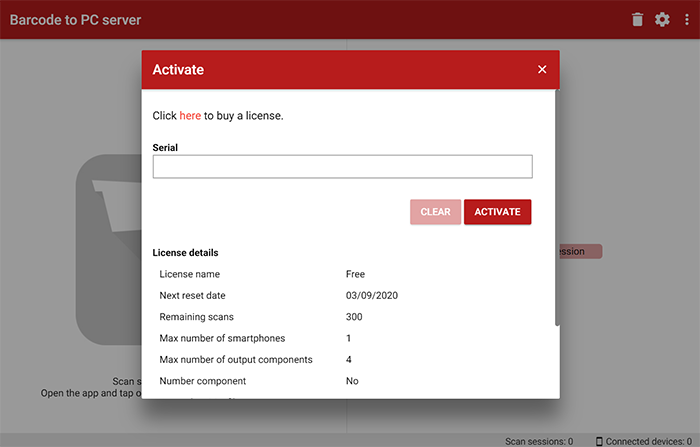Open the three-dot overflow menu
The image size is (700, 447).
[x=687, y=20]
